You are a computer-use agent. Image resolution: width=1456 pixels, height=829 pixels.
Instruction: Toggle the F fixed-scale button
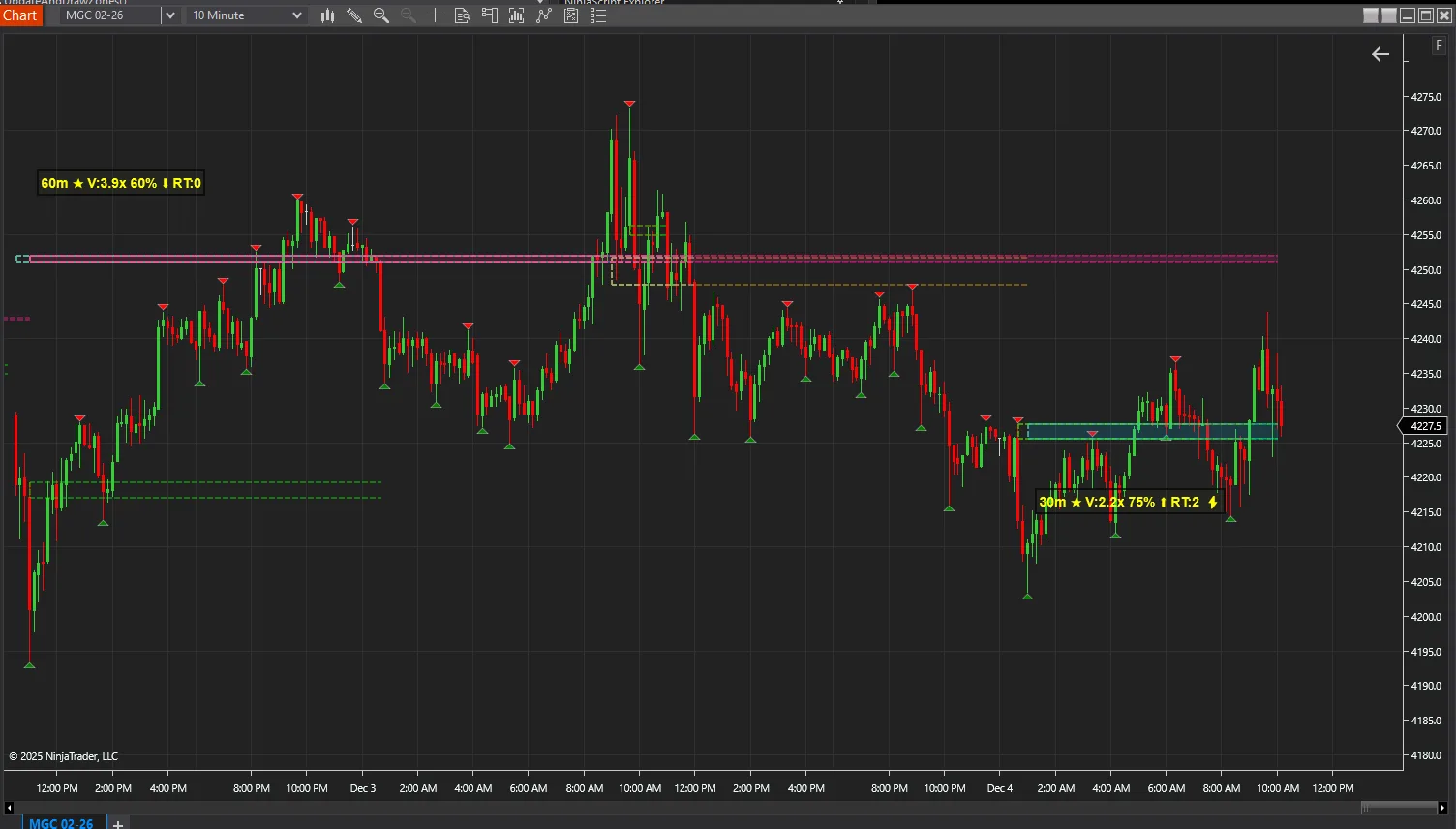click(x=1440, y=46)
